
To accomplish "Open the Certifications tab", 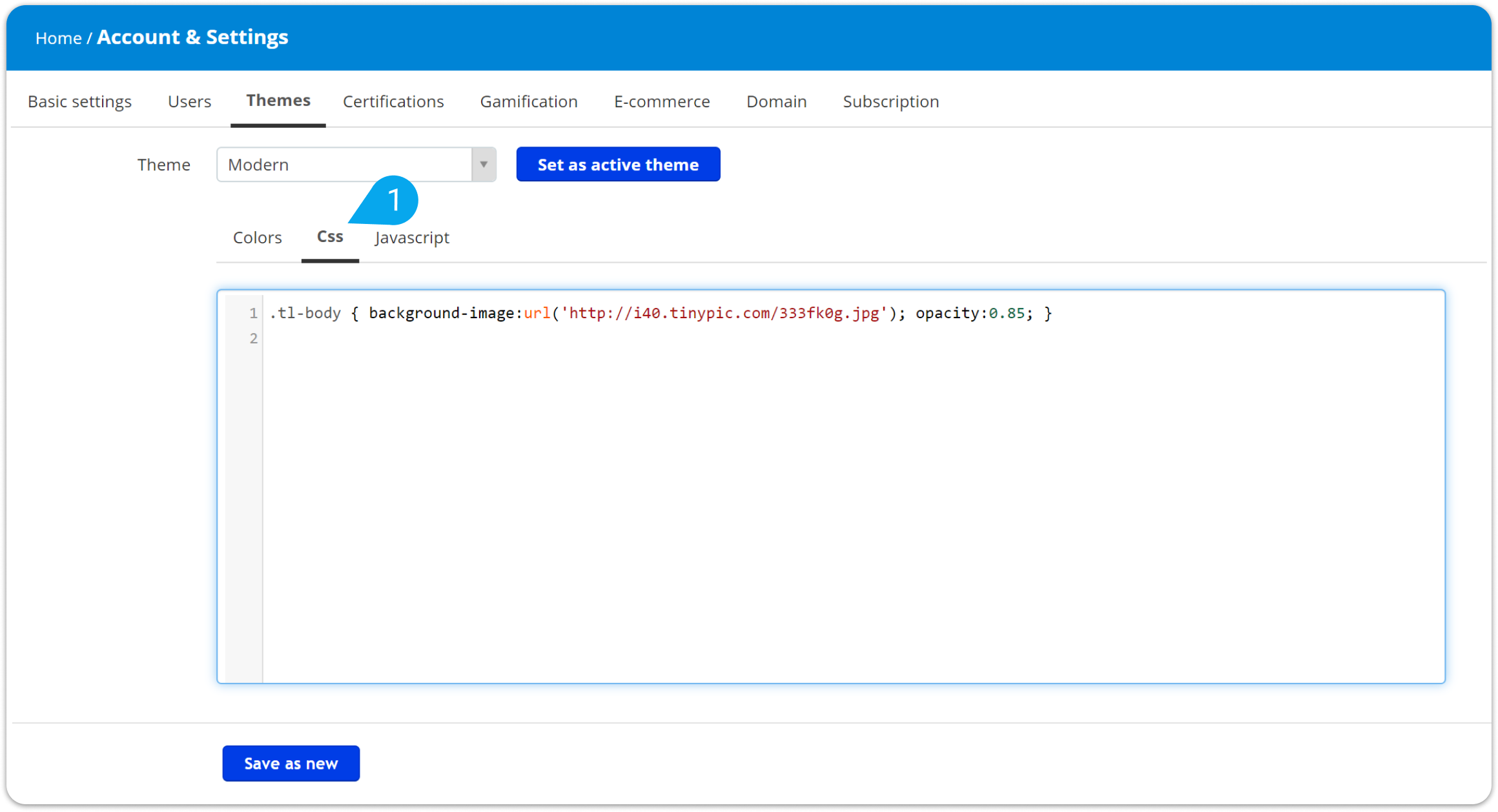I will 393,101.
